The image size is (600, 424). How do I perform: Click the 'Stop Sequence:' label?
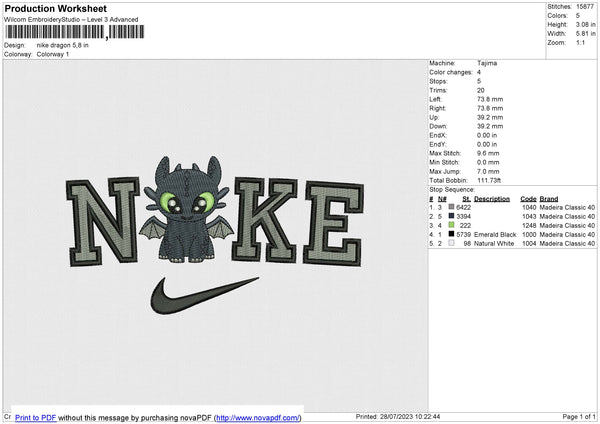tap(452, 189)
